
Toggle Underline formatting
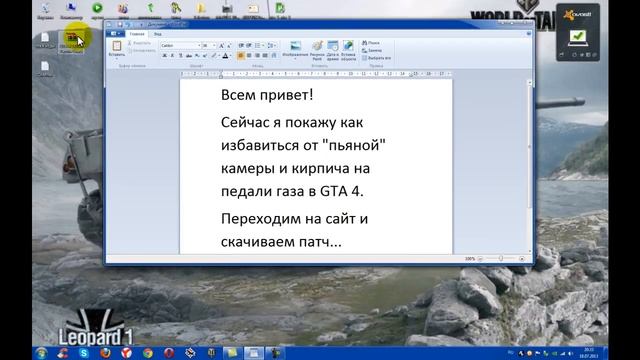click(x=180, y=56)
